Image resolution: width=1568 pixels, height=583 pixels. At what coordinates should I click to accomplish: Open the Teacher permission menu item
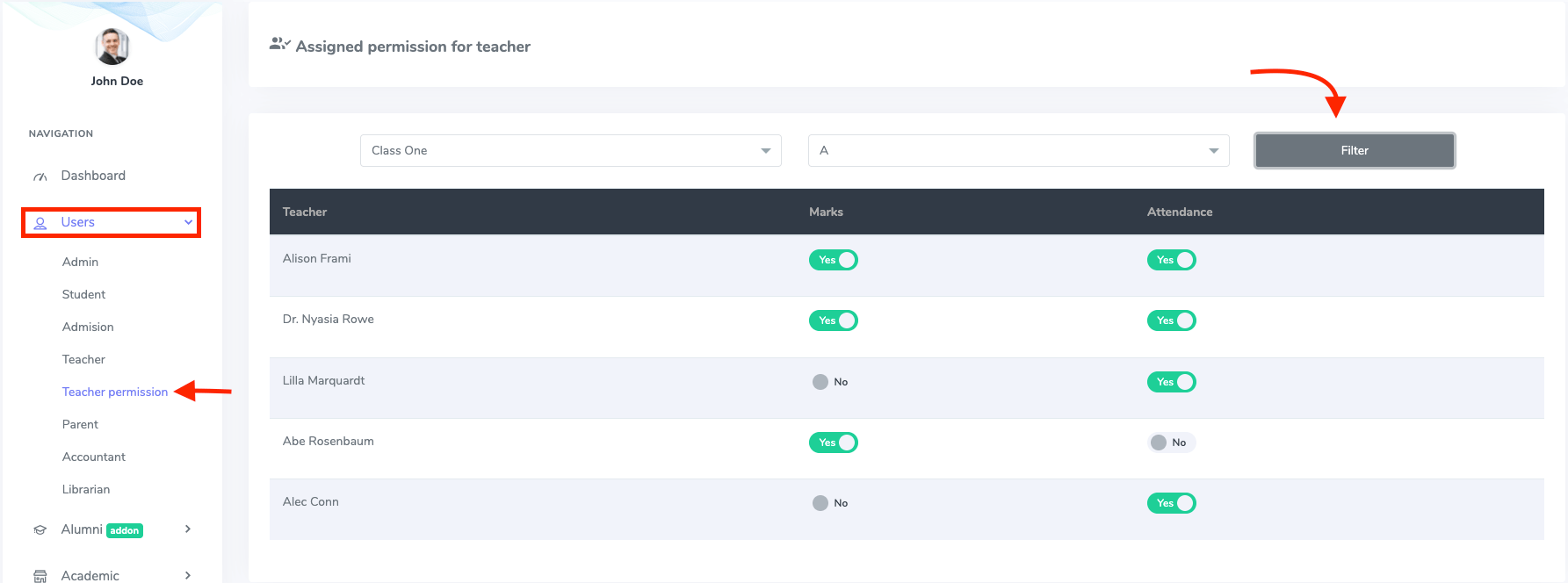point(115,392)
